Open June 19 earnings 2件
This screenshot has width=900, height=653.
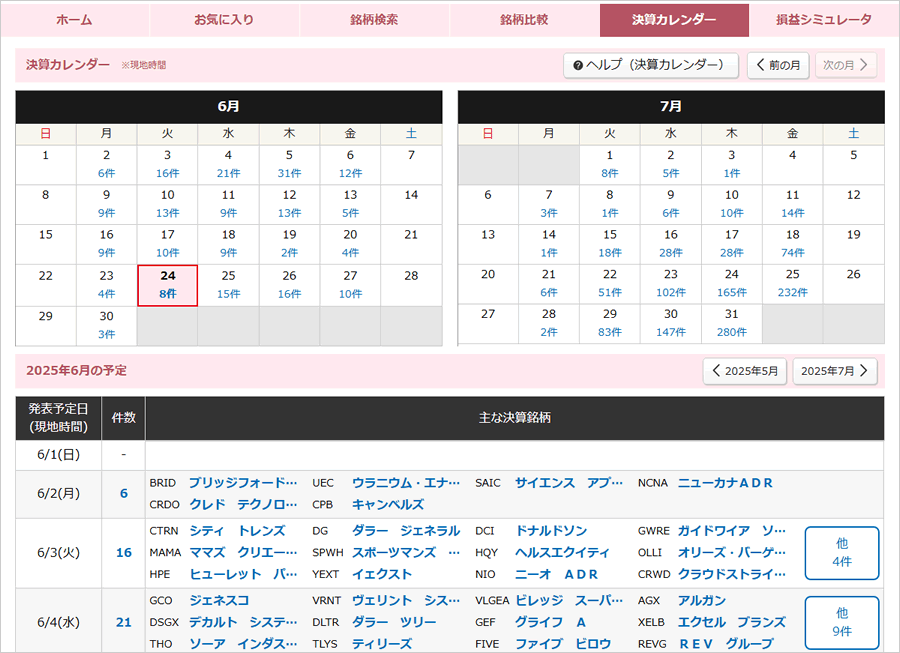(x=289, y=252)
